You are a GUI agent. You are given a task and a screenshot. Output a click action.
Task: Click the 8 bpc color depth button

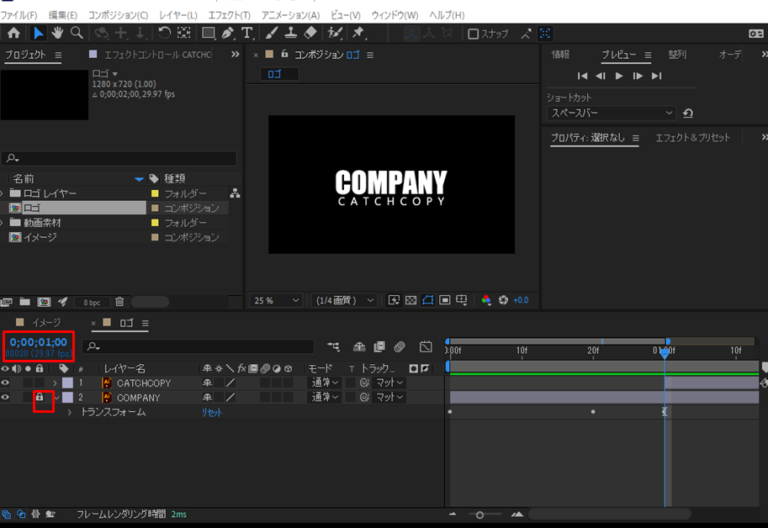point(91,301)
